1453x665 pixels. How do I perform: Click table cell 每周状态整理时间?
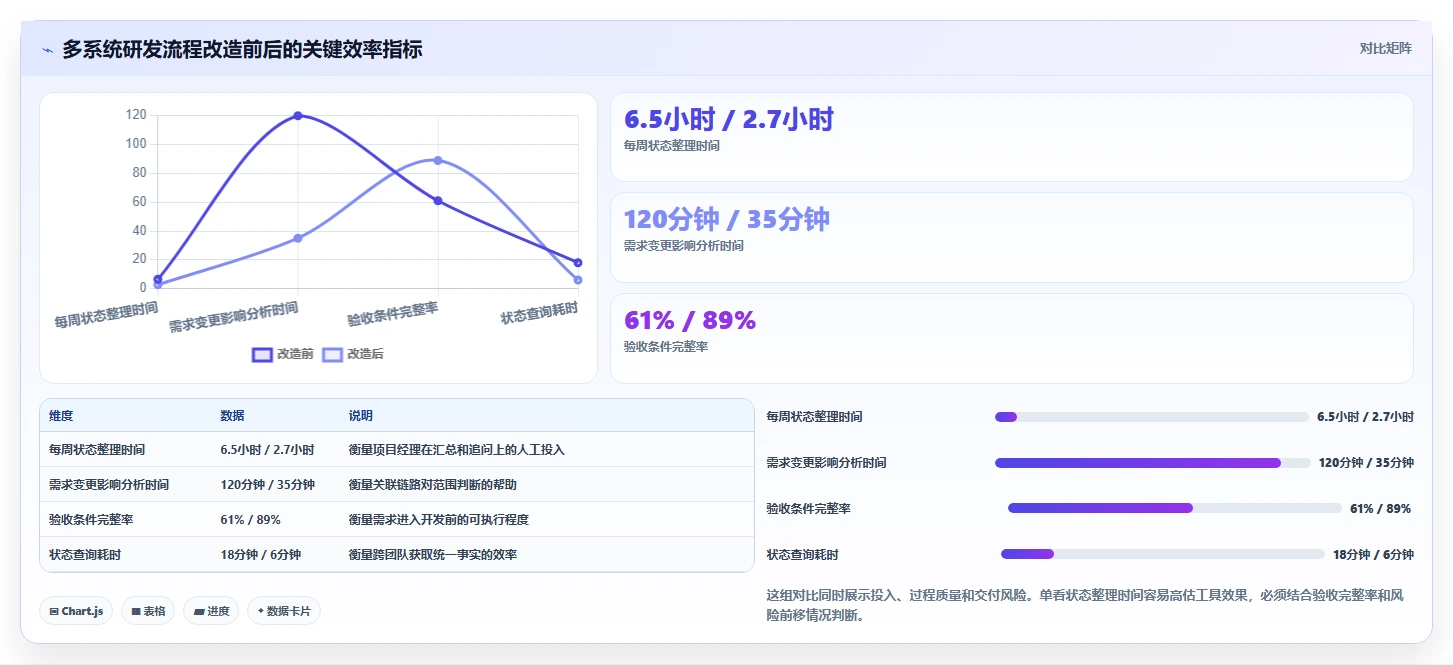click(x=97, y=450)
